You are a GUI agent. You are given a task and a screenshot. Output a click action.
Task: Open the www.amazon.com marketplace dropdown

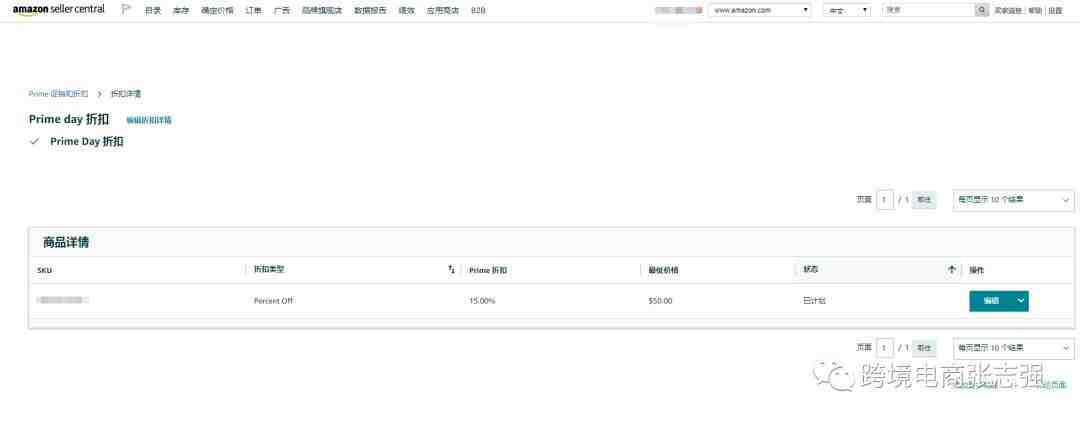[760, 10]
